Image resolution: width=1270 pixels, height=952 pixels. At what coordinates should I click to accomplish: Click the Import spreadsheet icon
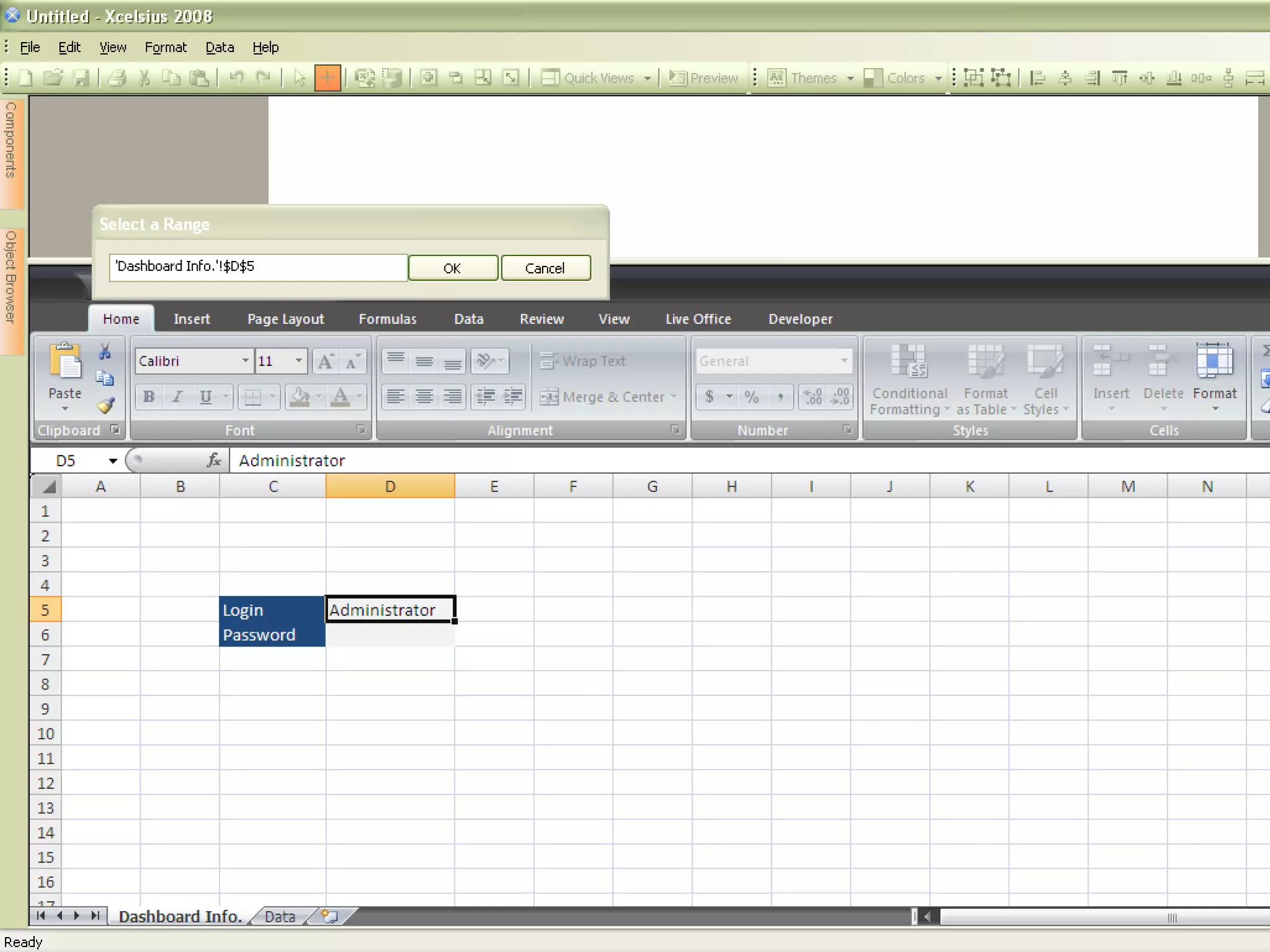coord(365,78)
